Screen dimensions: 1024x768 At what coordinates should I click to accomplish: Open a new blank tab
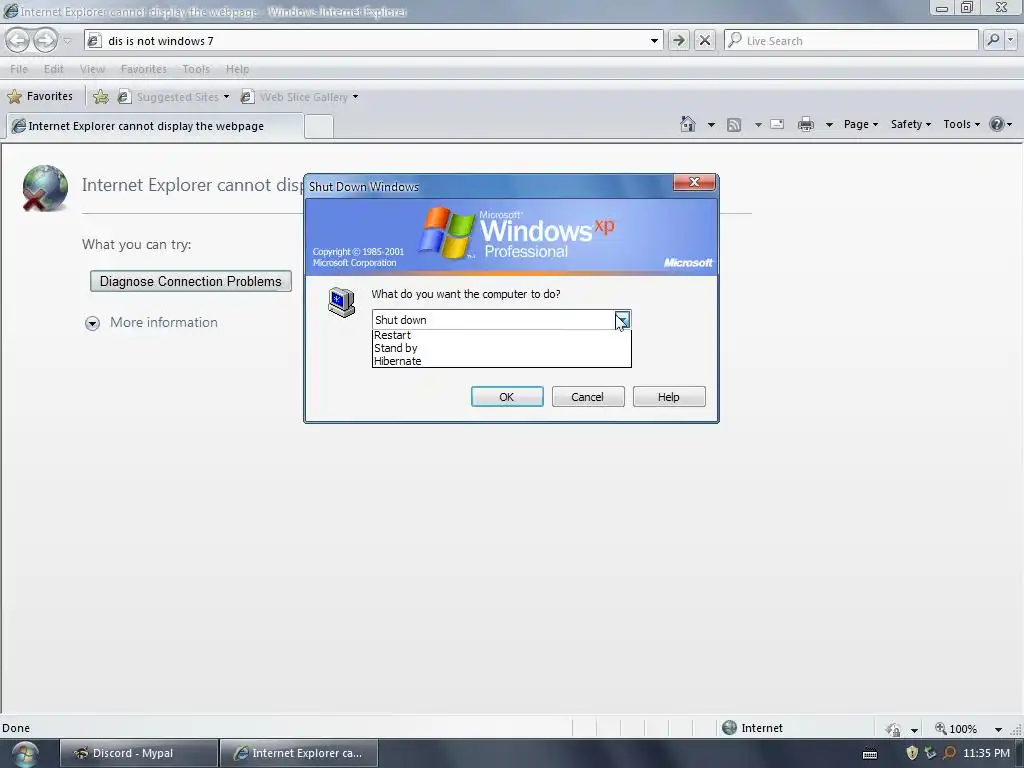click(319, 126)
